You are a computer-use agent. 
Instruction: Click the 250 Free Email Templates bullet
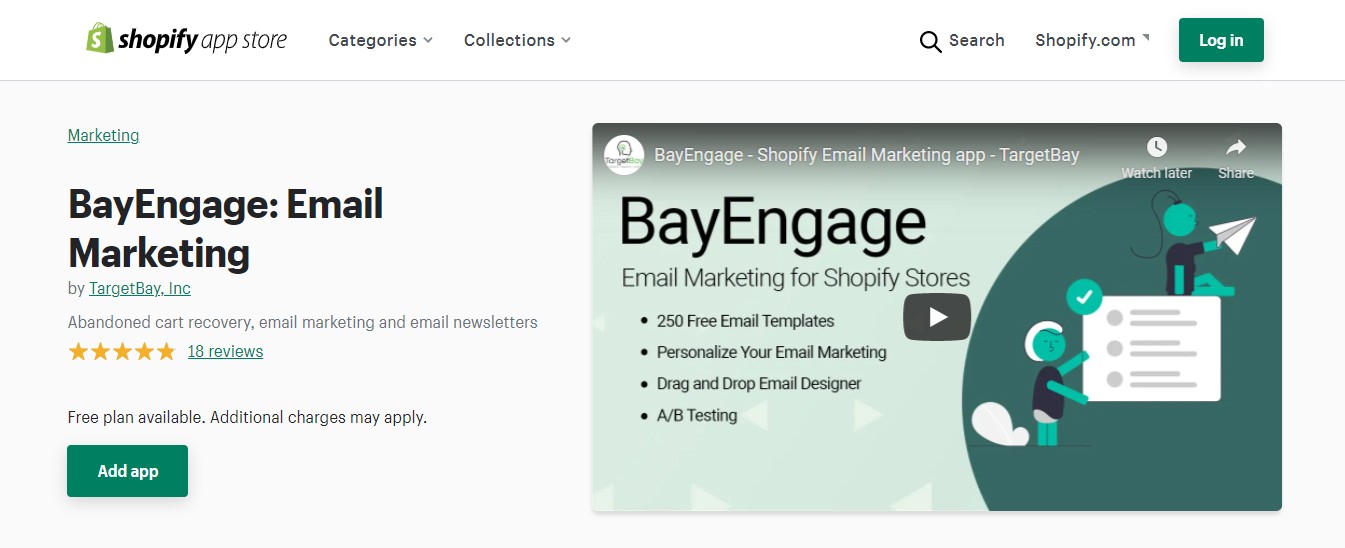(745, 321)
